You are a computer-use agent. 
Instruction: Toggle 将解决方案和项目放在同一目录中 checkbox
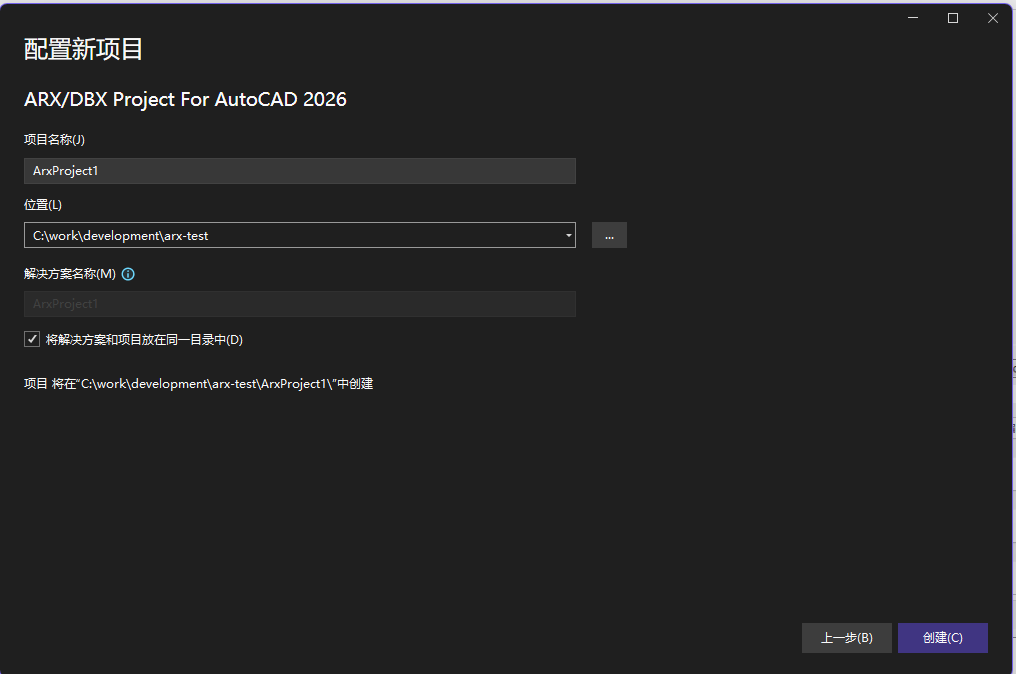(32, 339)
